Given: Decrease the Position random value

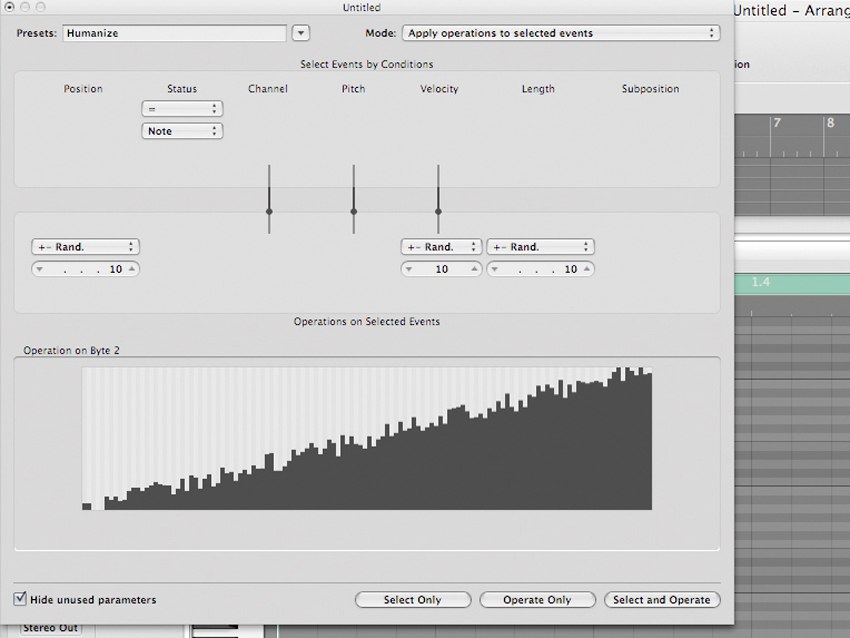Looking at the screenshot, I should [x=40, y=269].
